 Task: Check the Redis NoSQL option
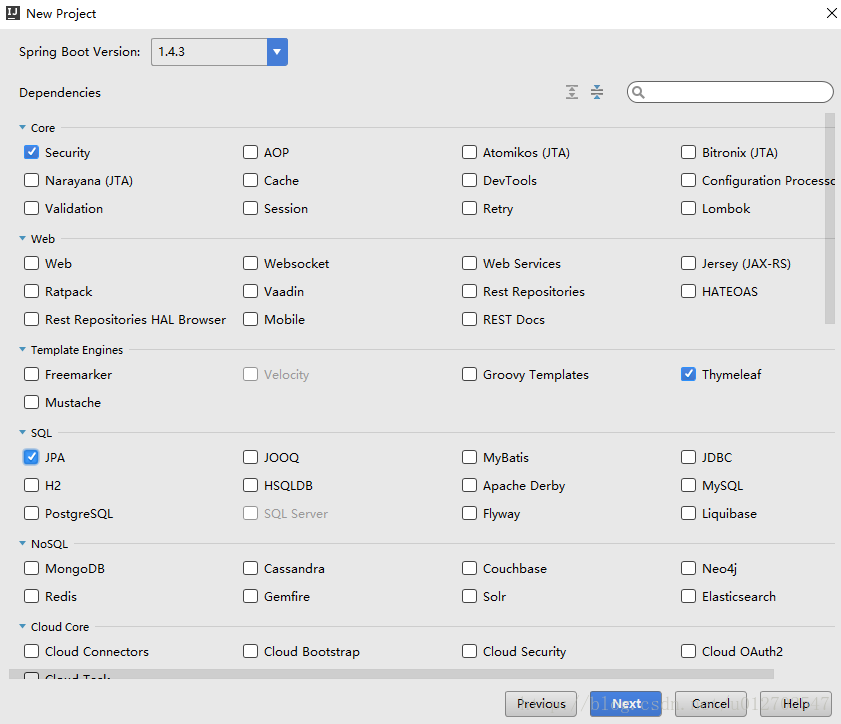click(32, 596)
